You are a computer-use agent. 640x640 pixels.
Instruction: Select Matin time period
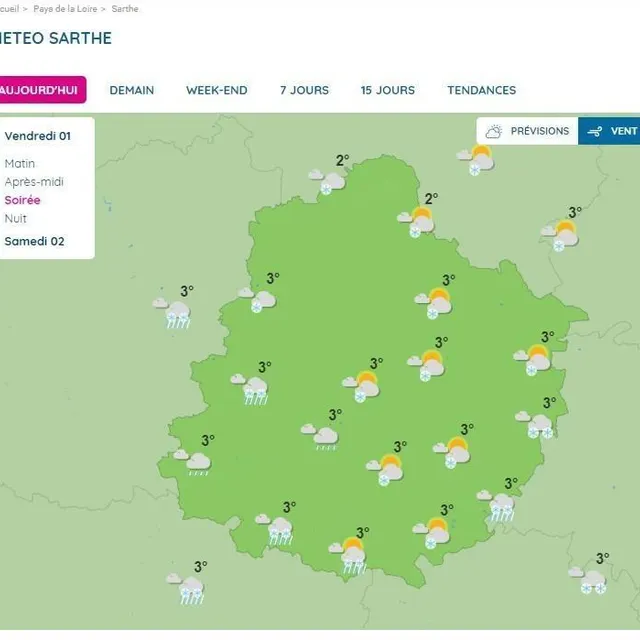[20, 164]
